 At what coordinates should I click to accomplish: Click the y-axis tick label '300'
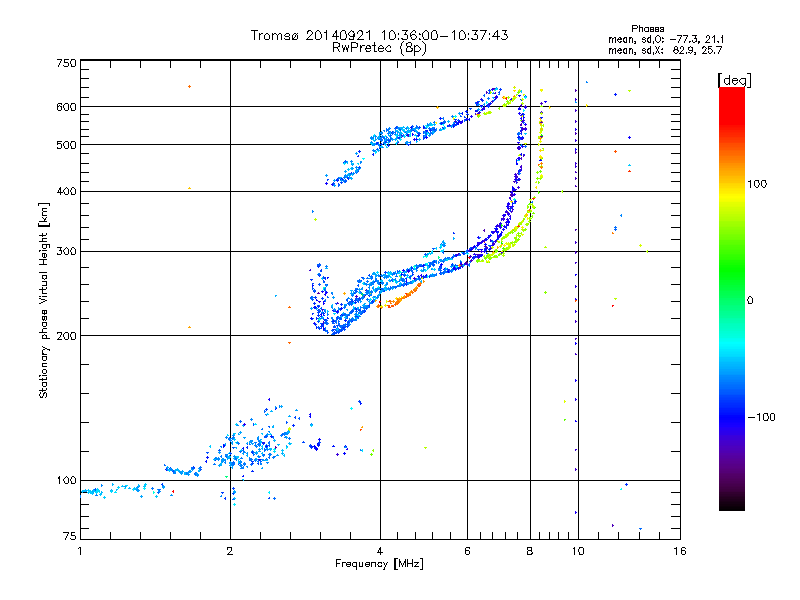(x=66, y=252)
